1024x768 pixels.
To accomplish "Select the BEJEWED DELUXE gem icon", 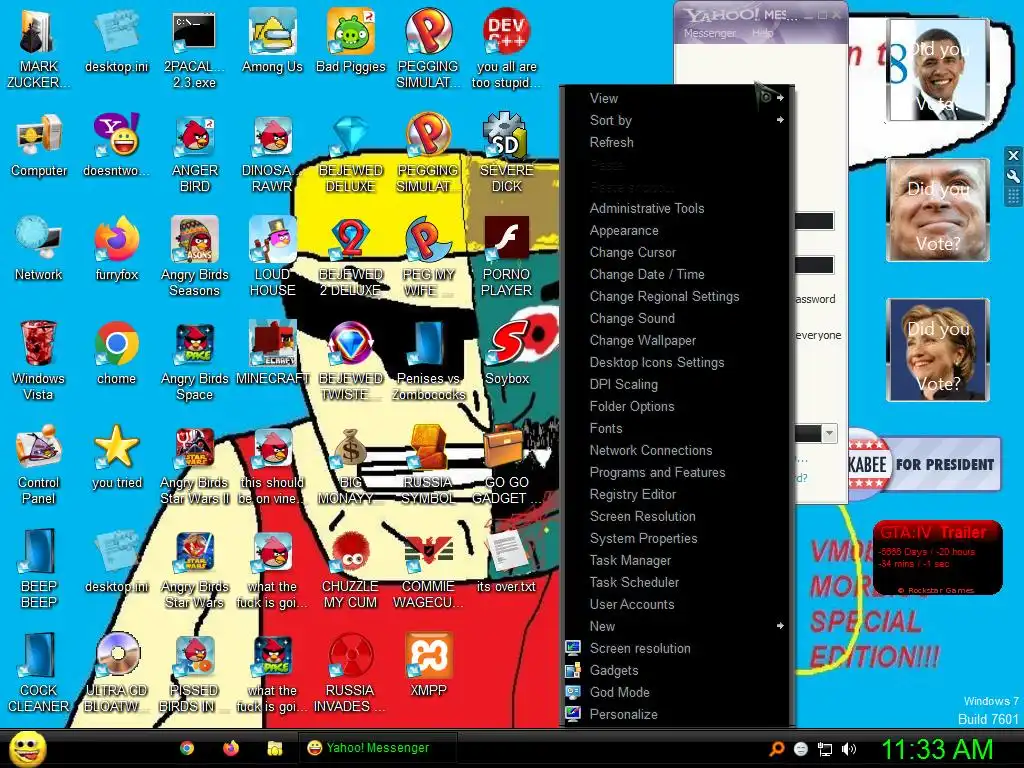I will pyautogui.click(x=351, y=153).
